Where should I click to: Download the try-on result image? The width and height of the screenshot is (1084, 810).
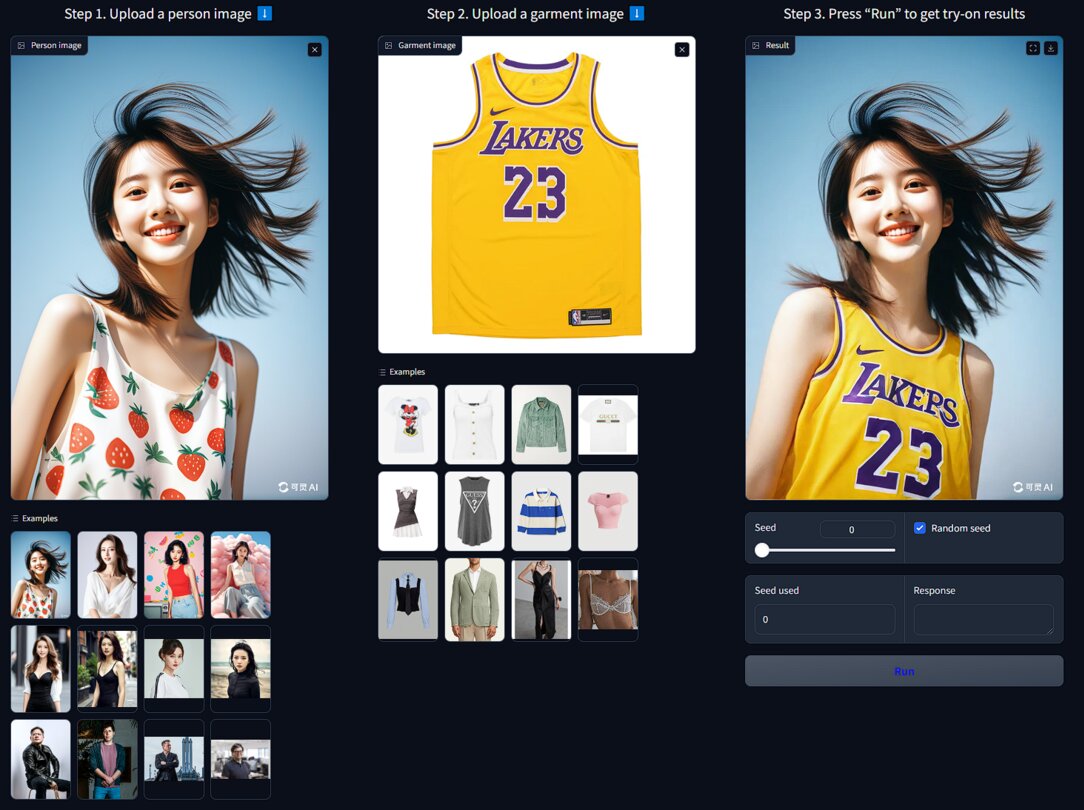1051,47
